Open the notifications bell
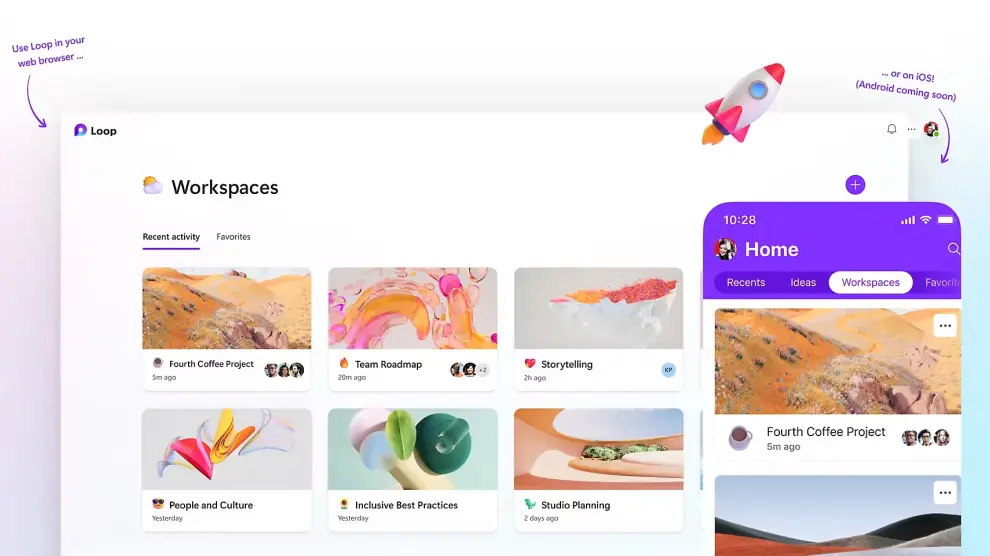Viewport: 990px width, 556px height. click(892, 129)
